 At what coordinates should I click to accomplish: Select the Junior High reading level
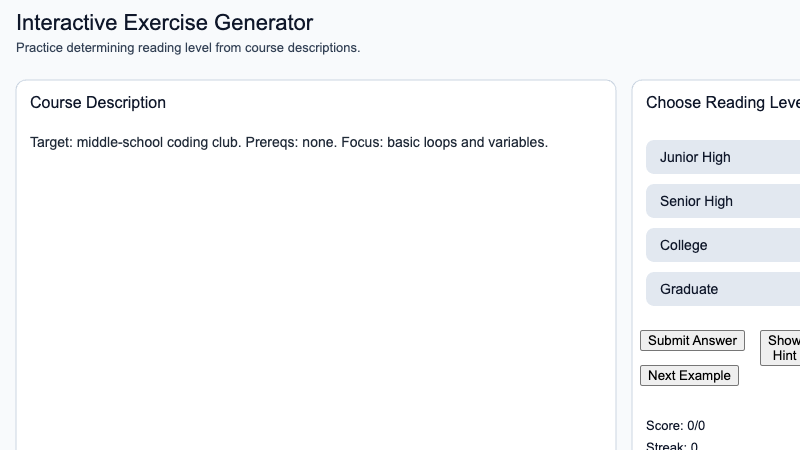click(722, 157)
